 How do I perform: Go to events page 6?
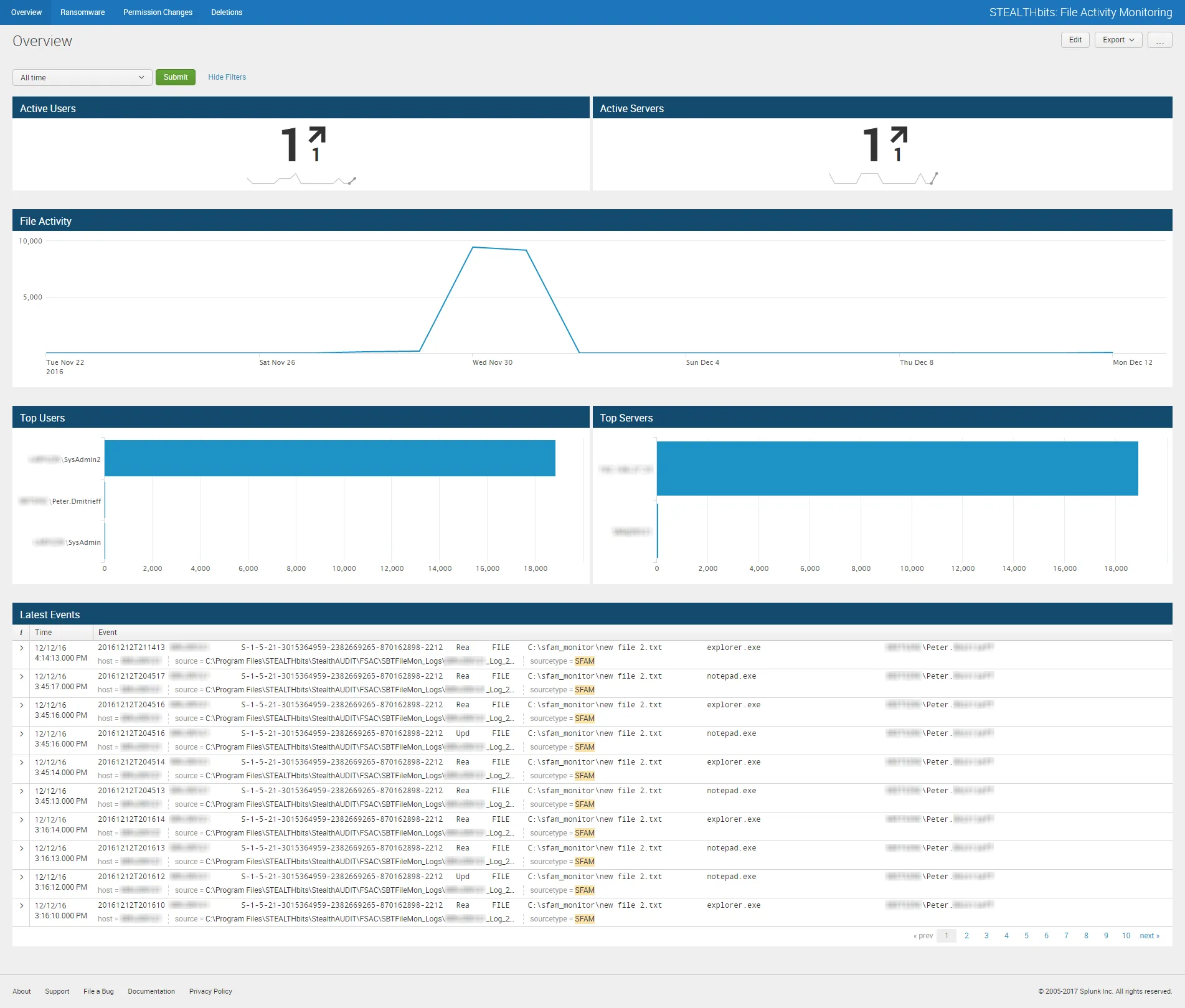pos(1046,936)
